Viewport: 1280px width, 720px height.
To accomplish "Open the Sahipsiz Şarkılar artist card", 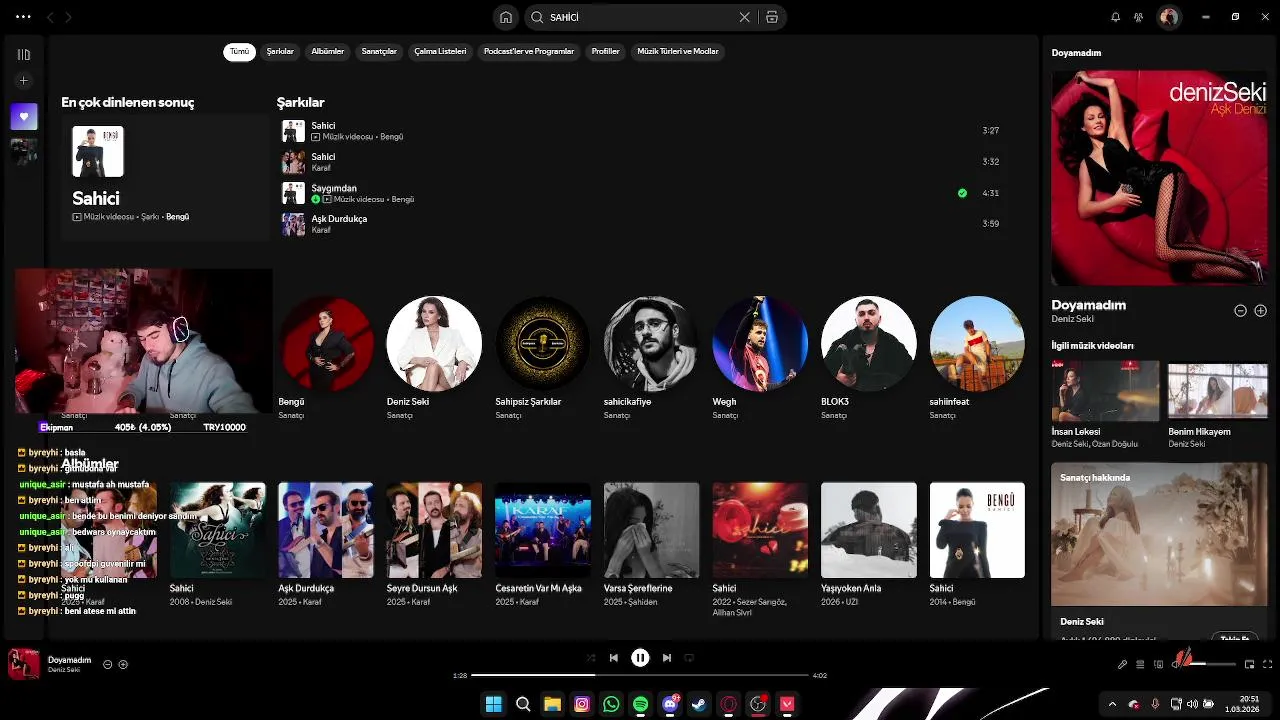I will click(x=543, y=357).
